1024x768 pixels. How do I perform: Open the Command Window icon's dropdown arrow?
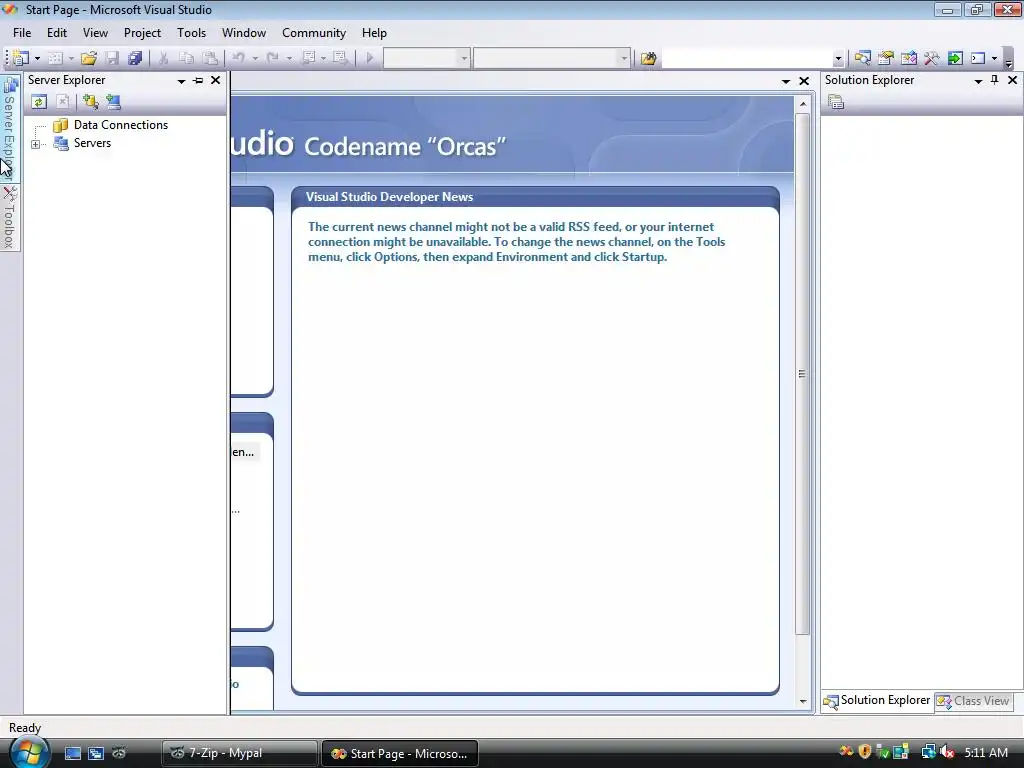(994, 59)
